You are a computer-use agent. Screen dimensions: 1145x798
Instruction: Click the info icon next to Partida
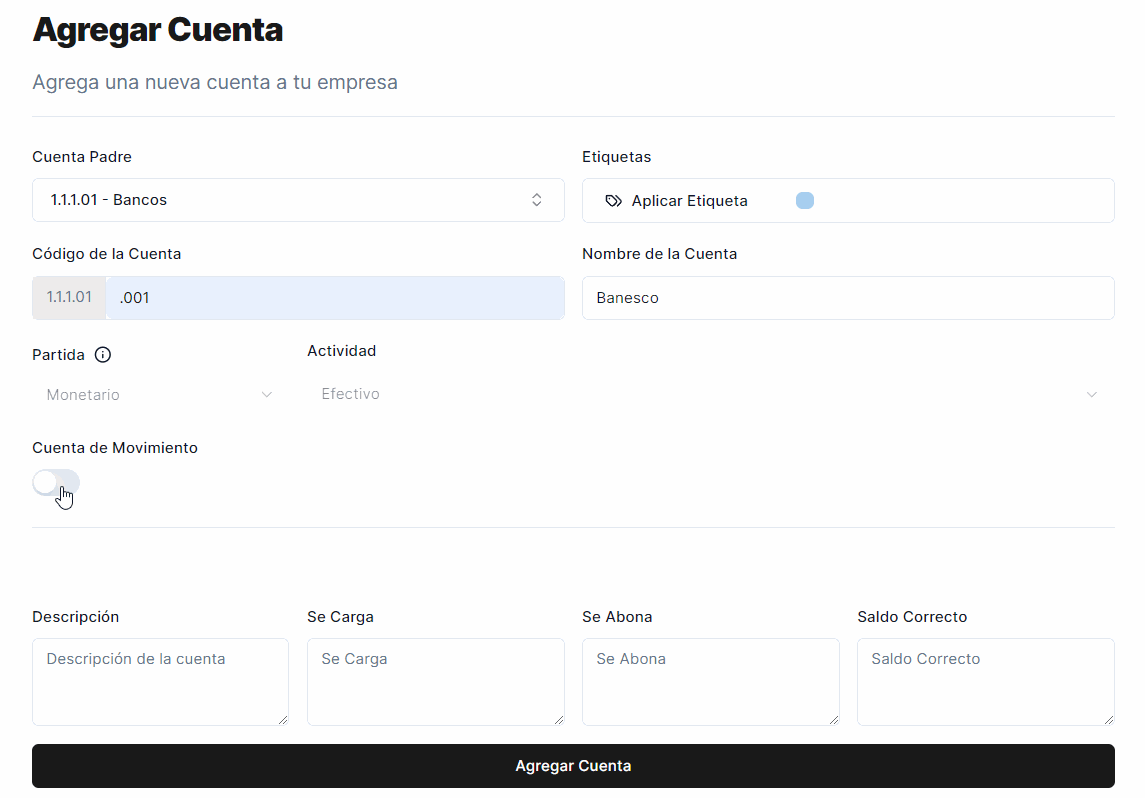tap(102, 355)
